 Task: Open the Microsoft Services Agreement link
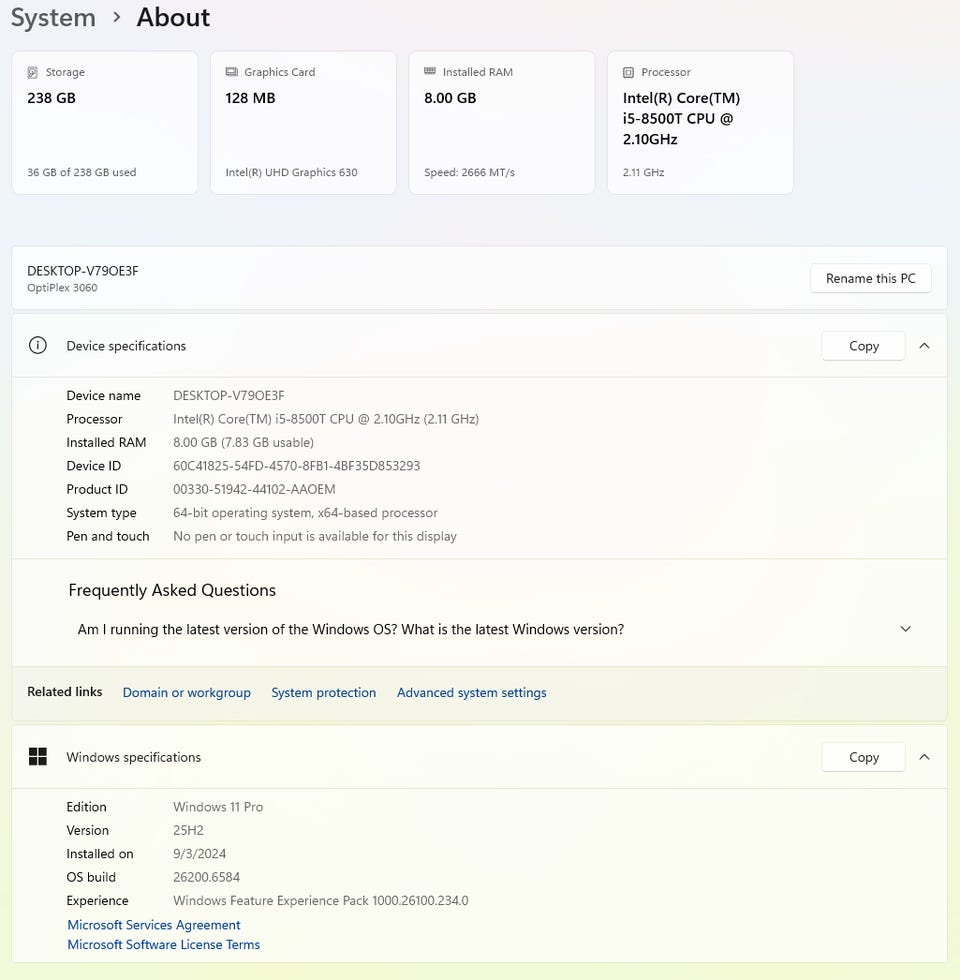154,925
